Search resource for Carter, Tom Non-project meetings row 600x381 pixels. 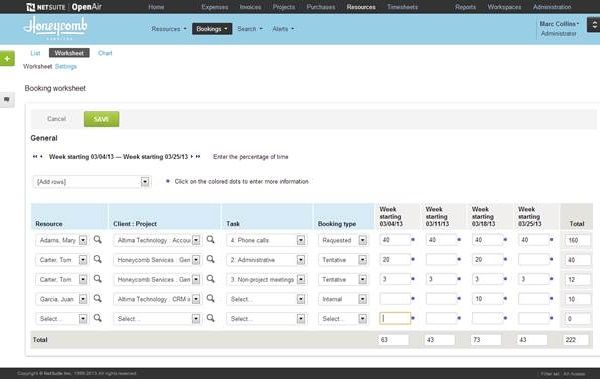(98, 279)
